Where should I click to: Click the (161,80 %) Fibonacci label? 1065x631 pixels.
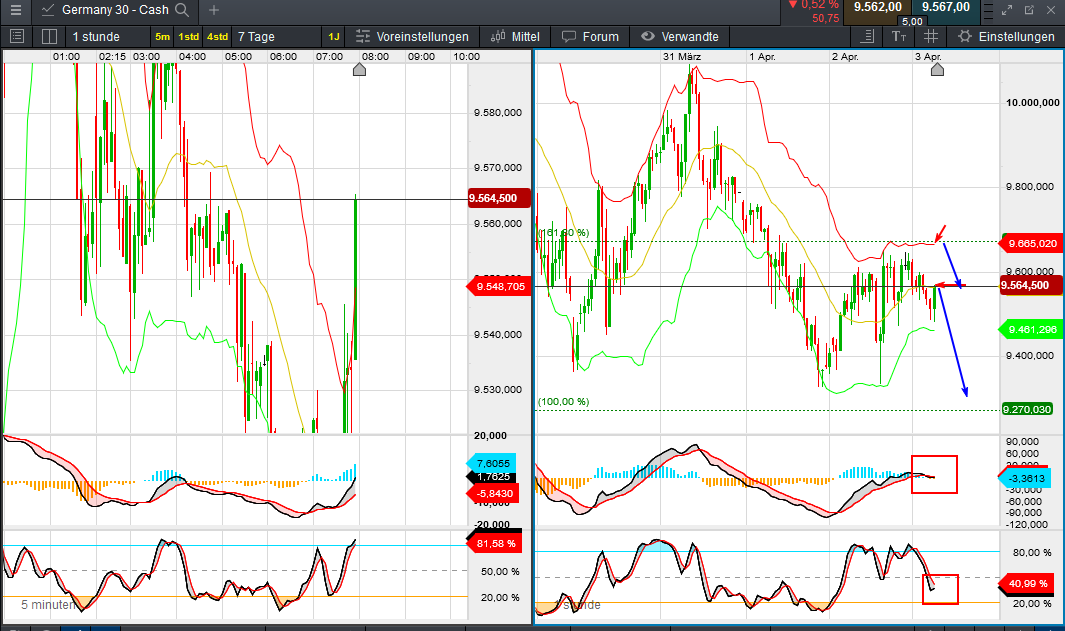tap(564, 232)
